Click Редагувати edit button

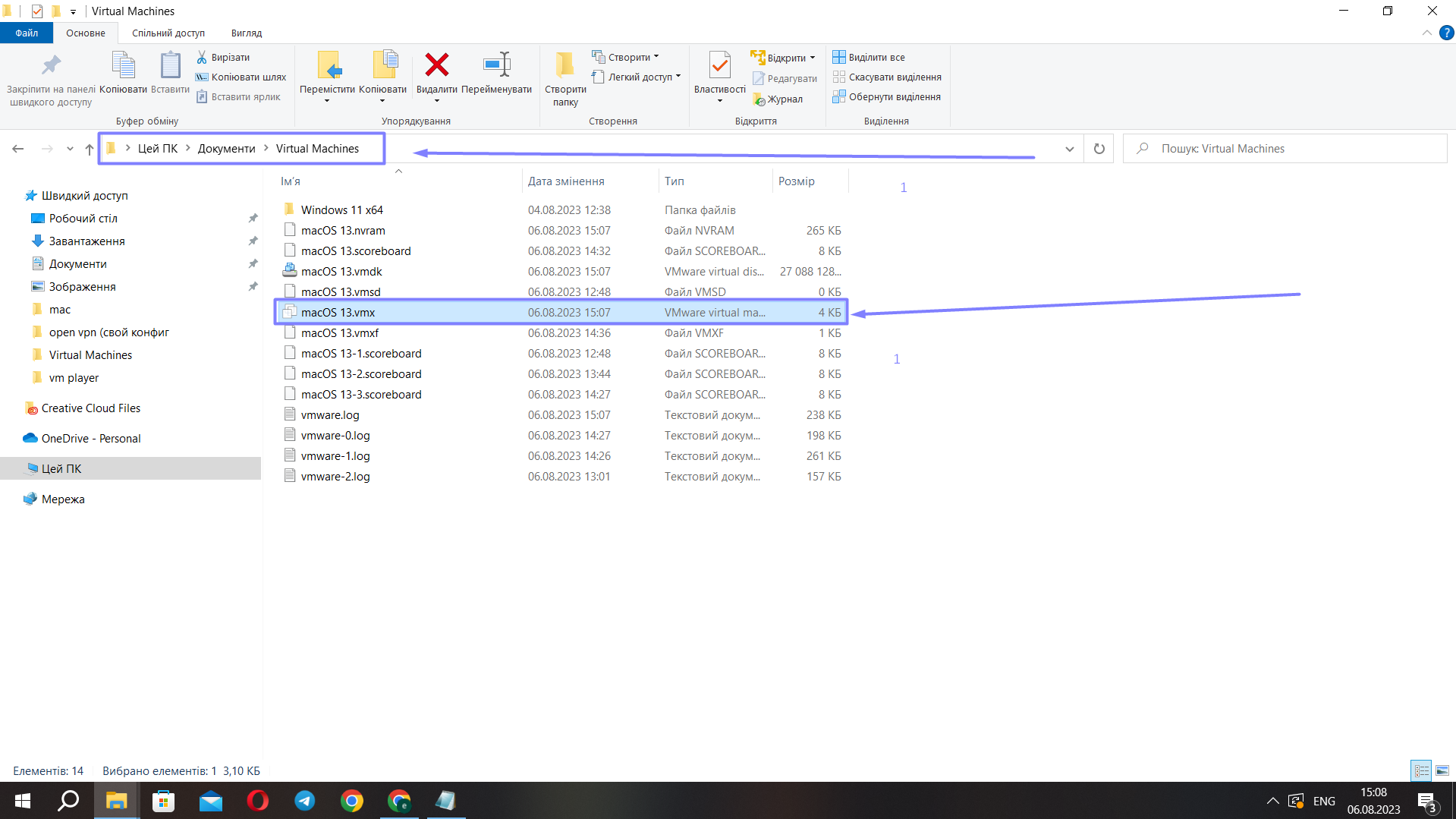click(x=785, y=78)
